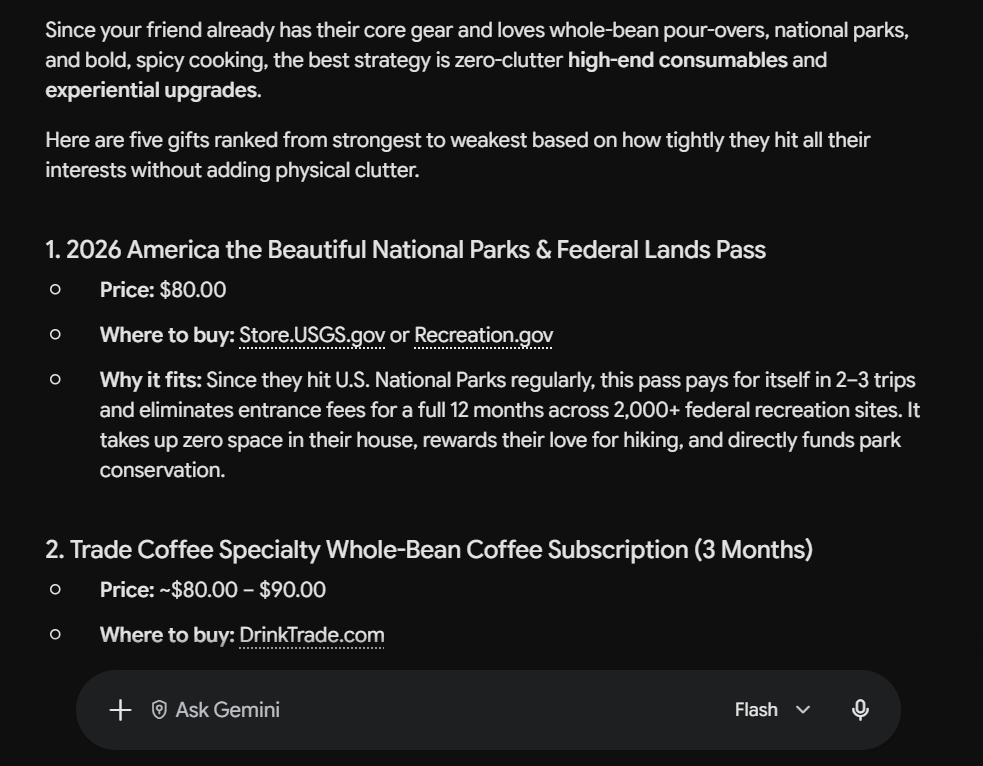Image resolution: width=983 pixels, height=766 pixels.
Task: Click bold text high-end consumables
Action: point(678,60)
